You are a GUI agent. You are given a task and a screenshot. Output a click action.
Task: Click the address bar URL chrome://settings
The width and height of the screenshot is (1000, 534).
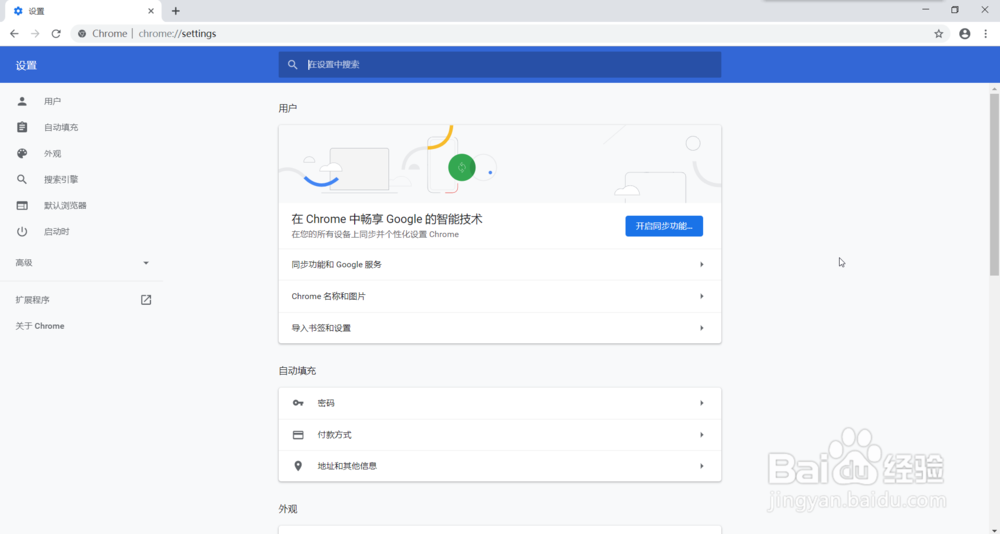point(177,34)
